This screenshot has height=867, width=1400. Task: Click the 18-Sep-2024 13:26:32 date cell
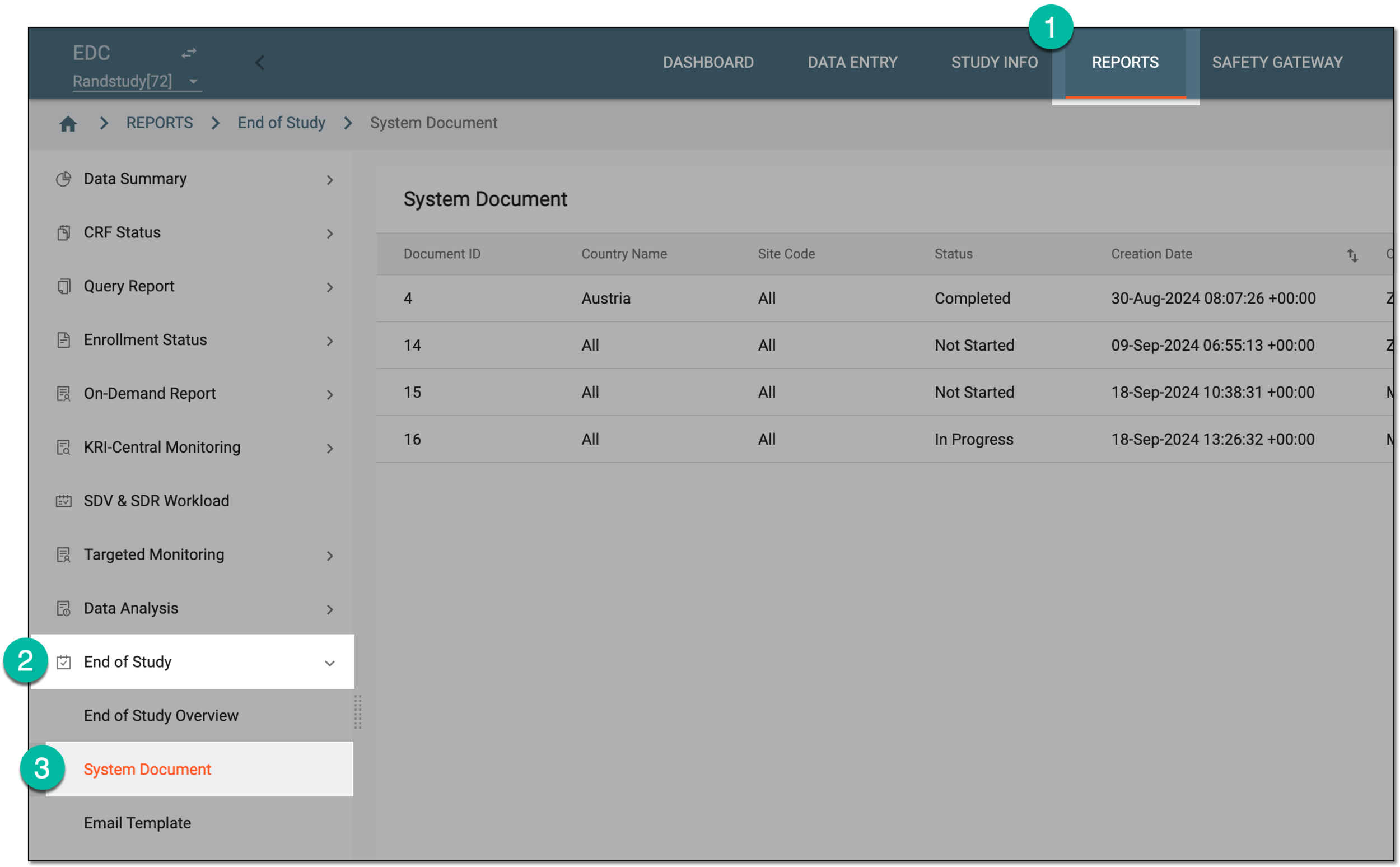point(1212,440)
